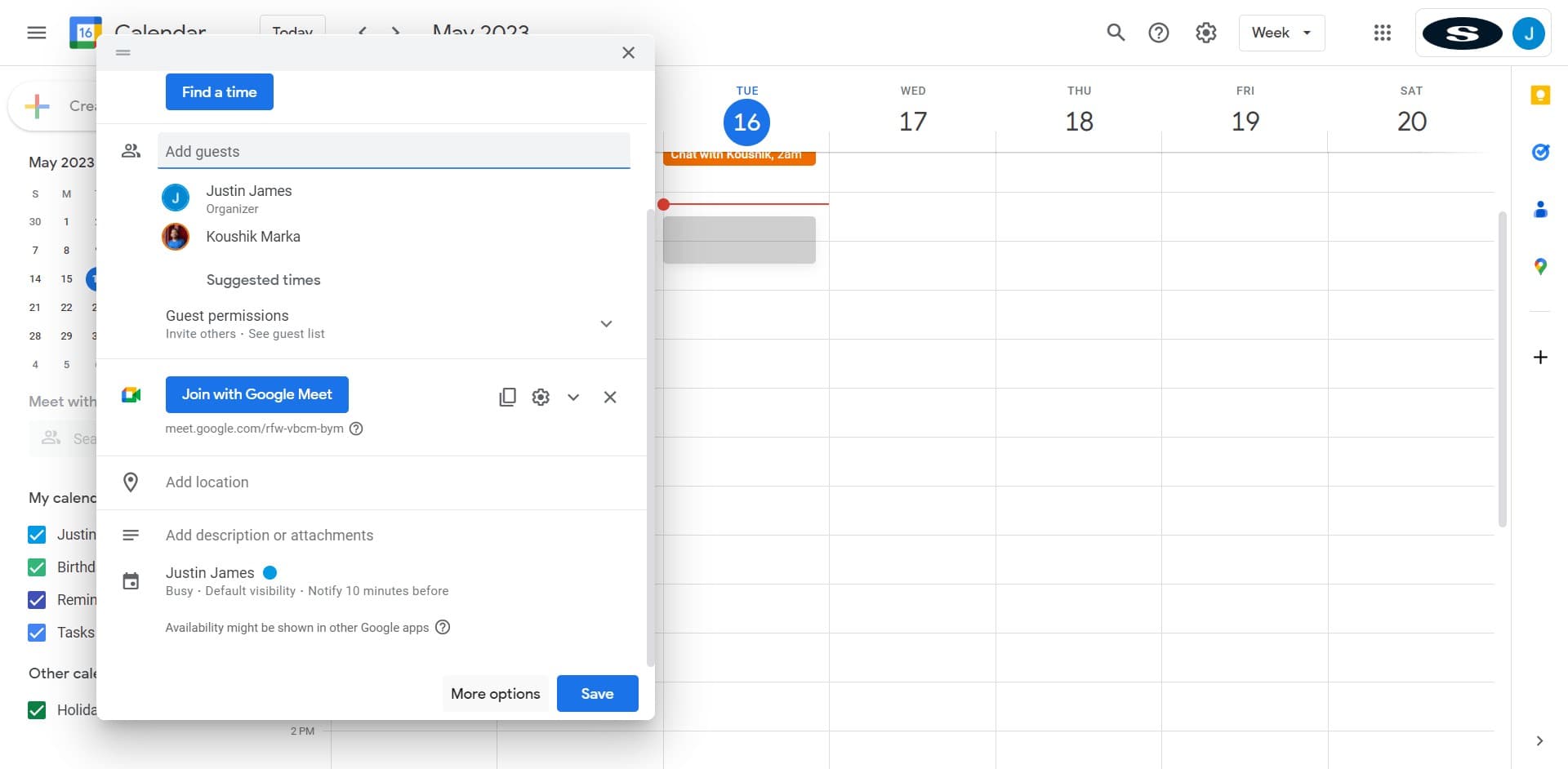Open Google Keep in side panel
The height and width of the screenshot is (769, 1568).
1540,96
